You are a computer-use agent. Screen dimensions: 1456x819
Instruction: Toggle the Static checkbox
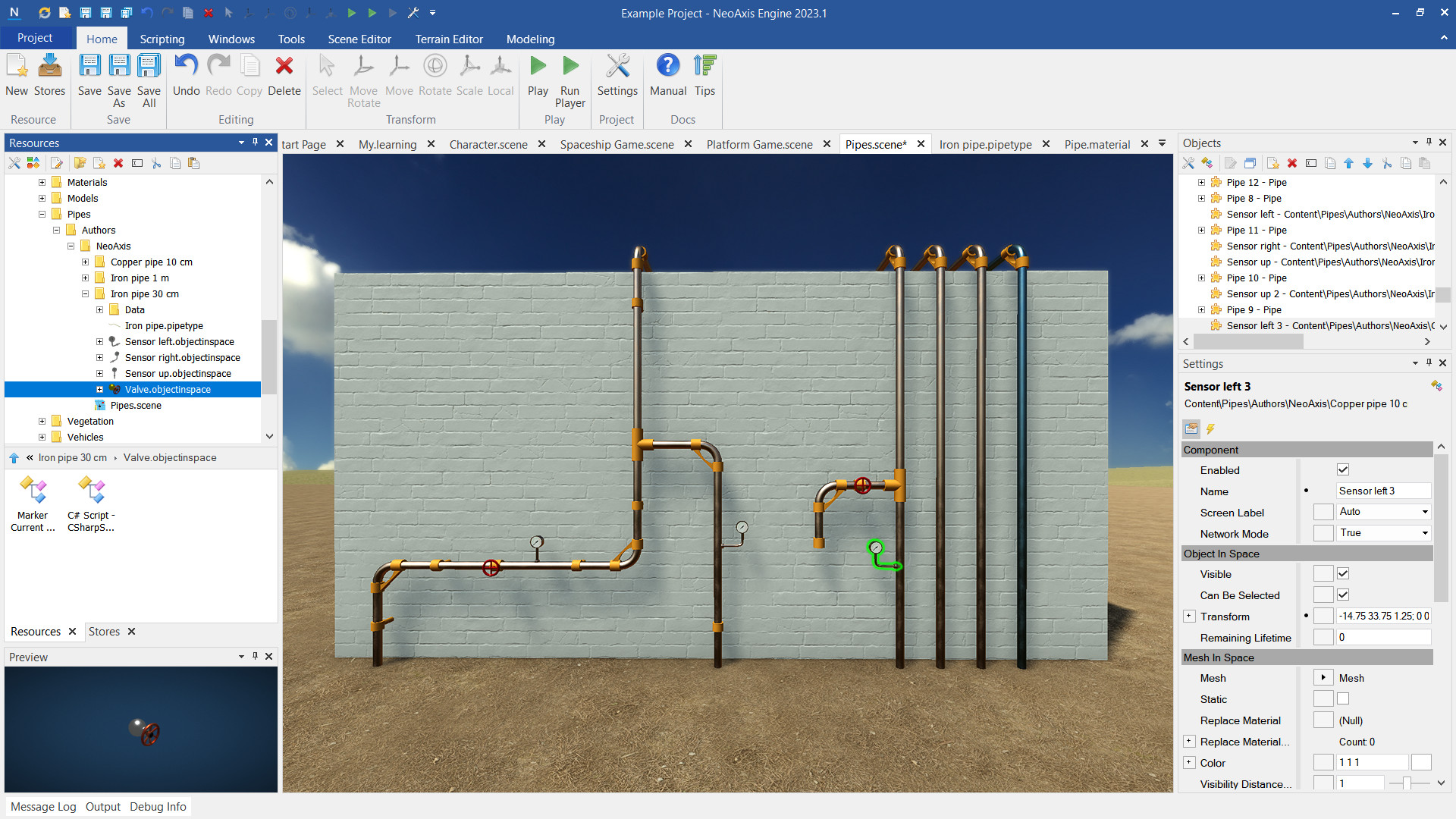point(1343,699)
